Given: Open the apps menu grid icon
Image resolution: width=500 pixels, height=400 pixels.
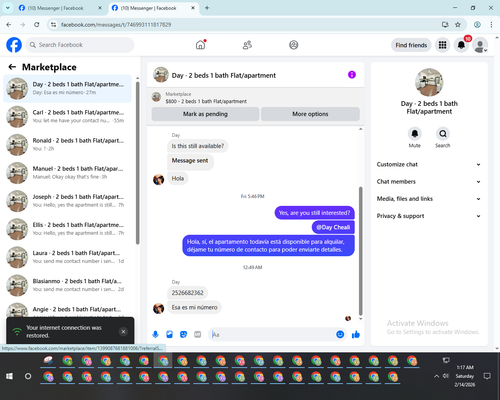Looking at the screenshot, I should point(442,45).
